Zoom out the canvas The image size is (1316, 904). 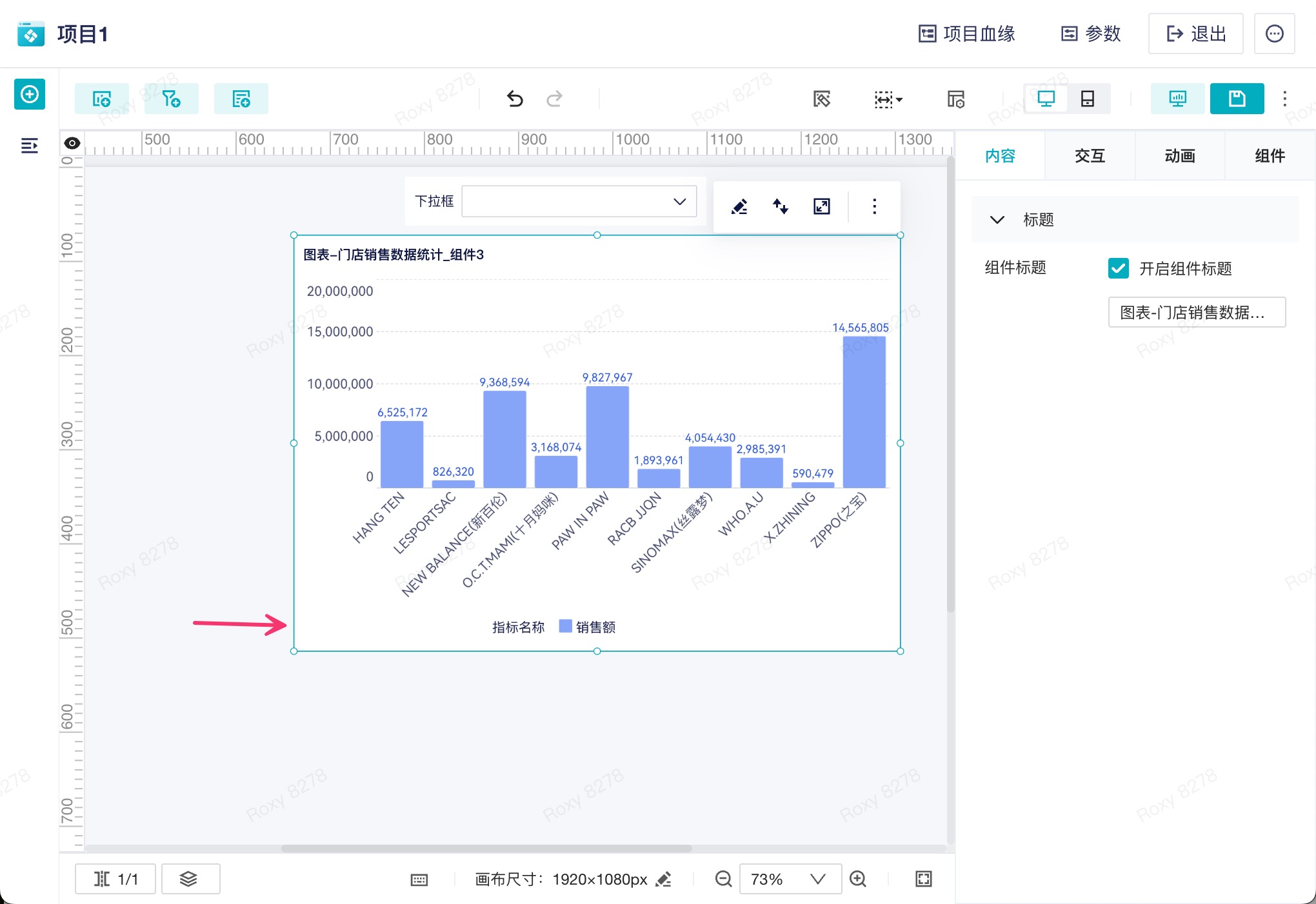click(x=724, y=879)
